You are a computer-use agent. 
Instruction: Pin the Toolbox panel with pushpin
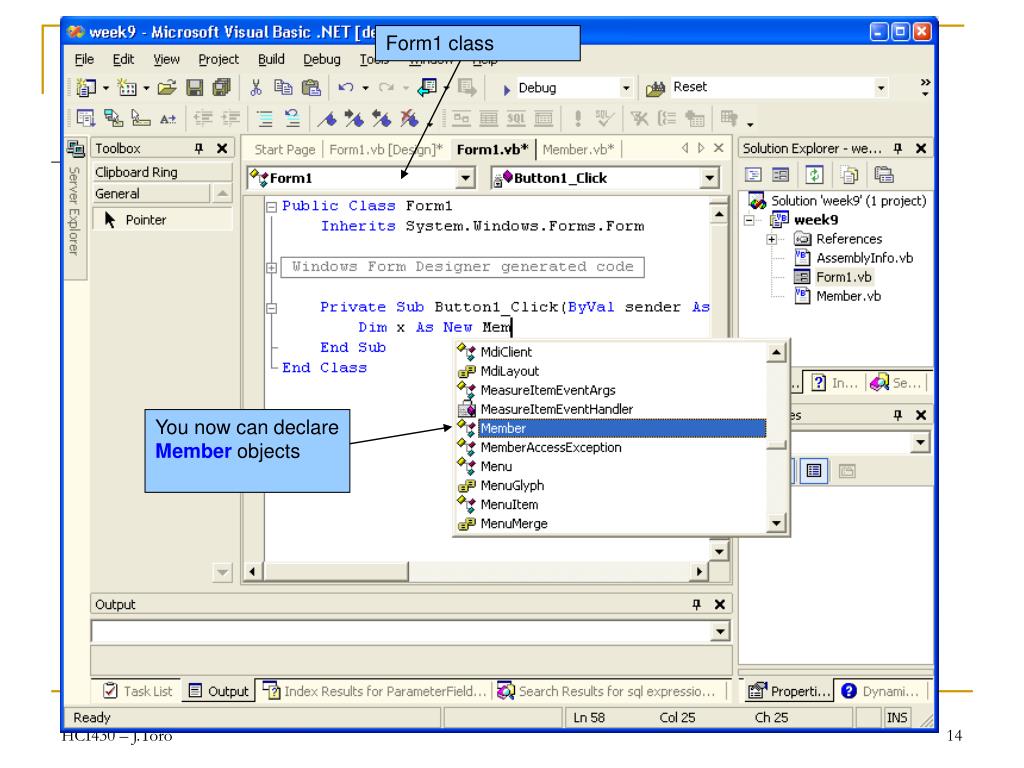tap(199, 148)
